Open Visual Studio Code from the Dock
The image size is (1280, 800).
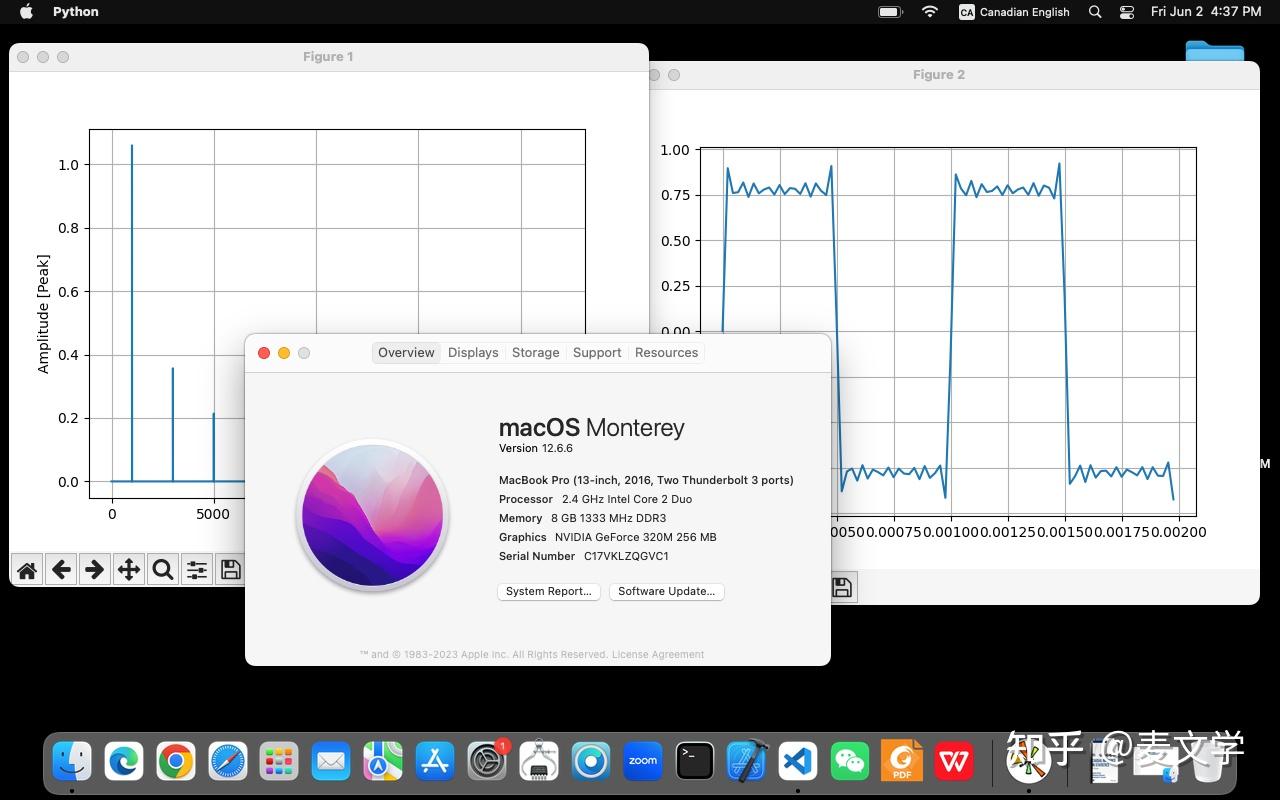point(798,762)
